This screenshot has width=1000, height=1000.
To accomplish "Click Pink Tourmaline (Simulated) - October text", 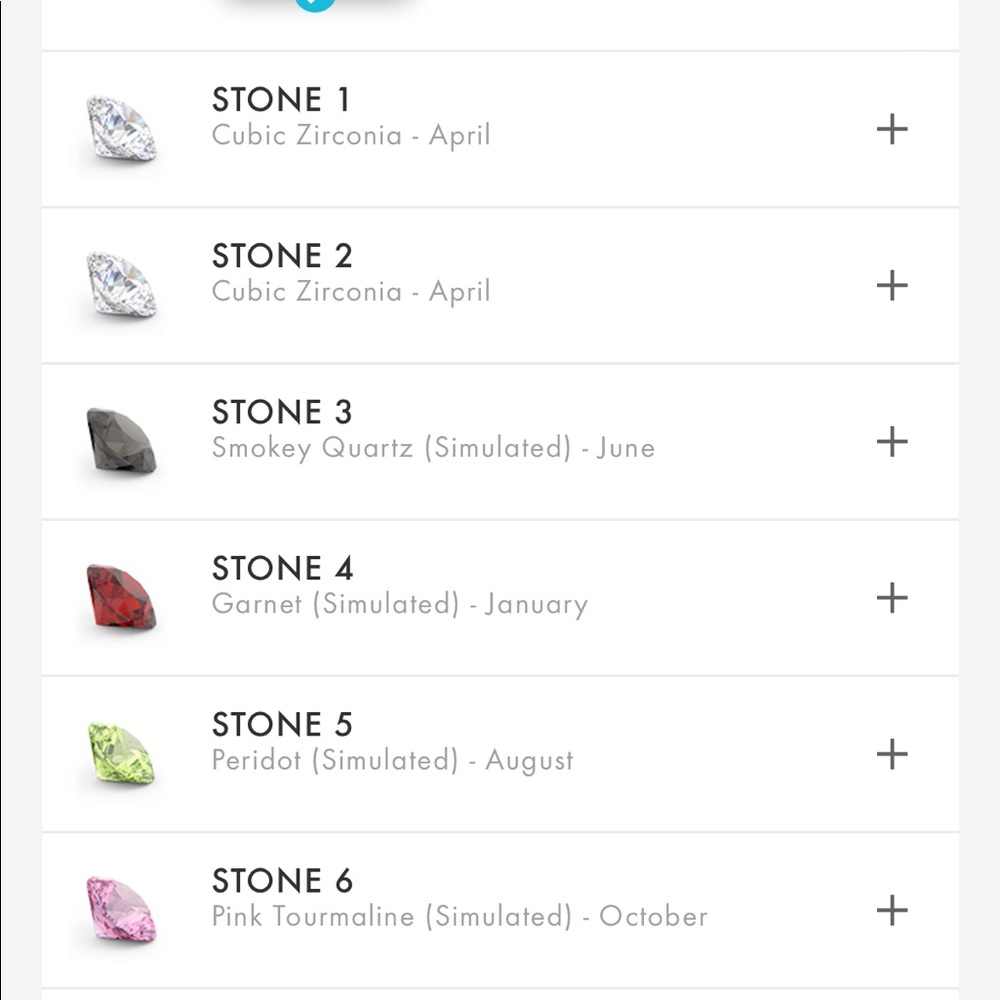I will point(460,916).
